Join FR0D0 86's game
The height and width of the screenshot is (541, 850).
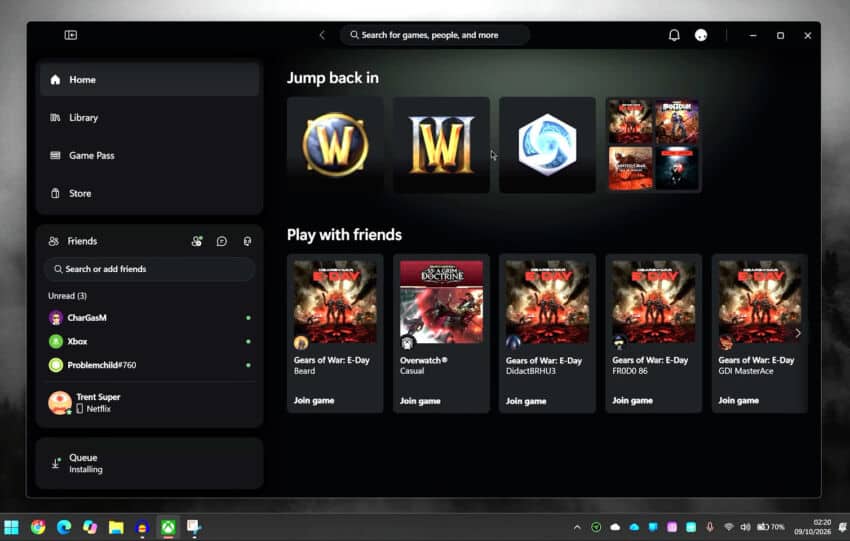point(632,401)
